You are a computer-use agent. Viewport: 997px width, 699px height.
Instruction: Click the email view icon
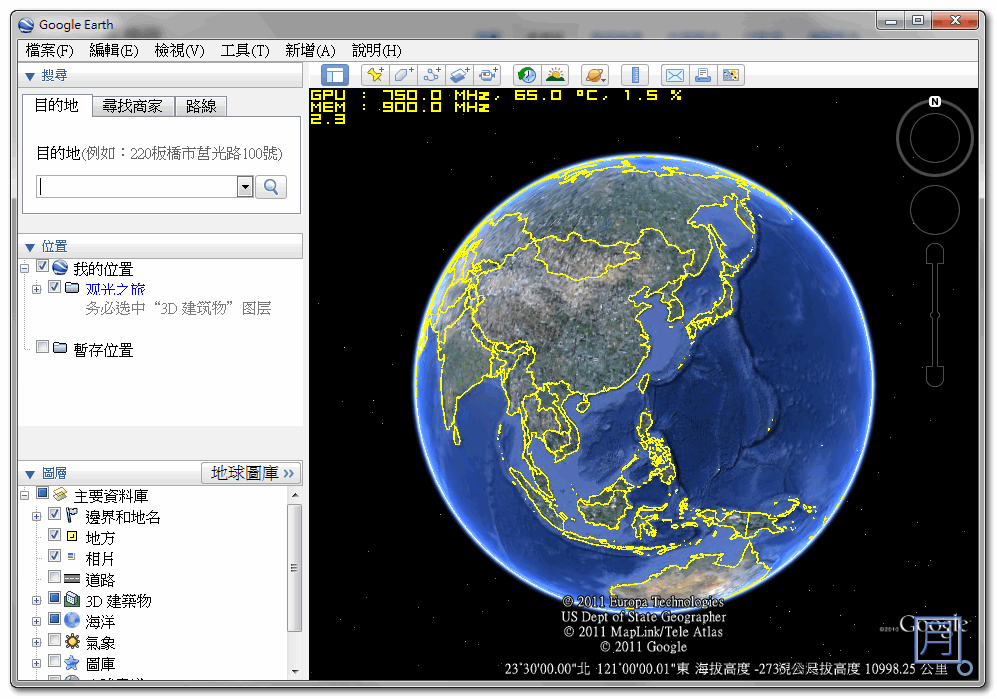click(675, 74)
